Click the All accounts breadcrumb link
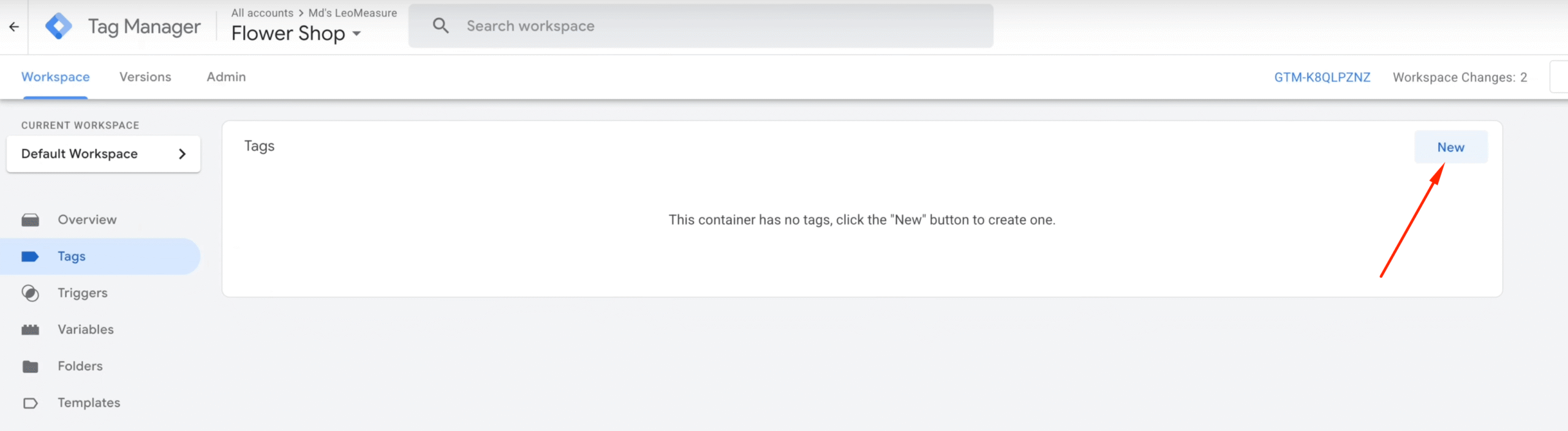 (x=262, y=13)
